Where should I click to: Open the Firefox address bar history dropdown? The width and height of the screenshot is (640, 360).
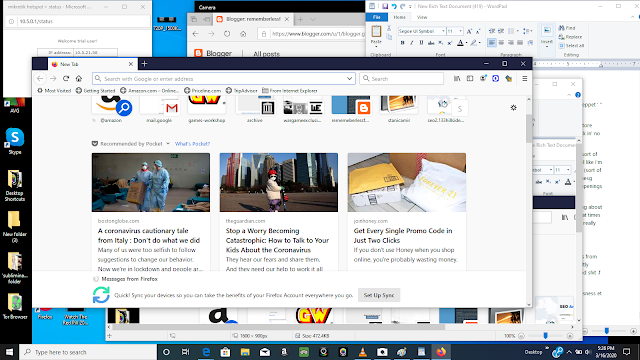(349, 78)
